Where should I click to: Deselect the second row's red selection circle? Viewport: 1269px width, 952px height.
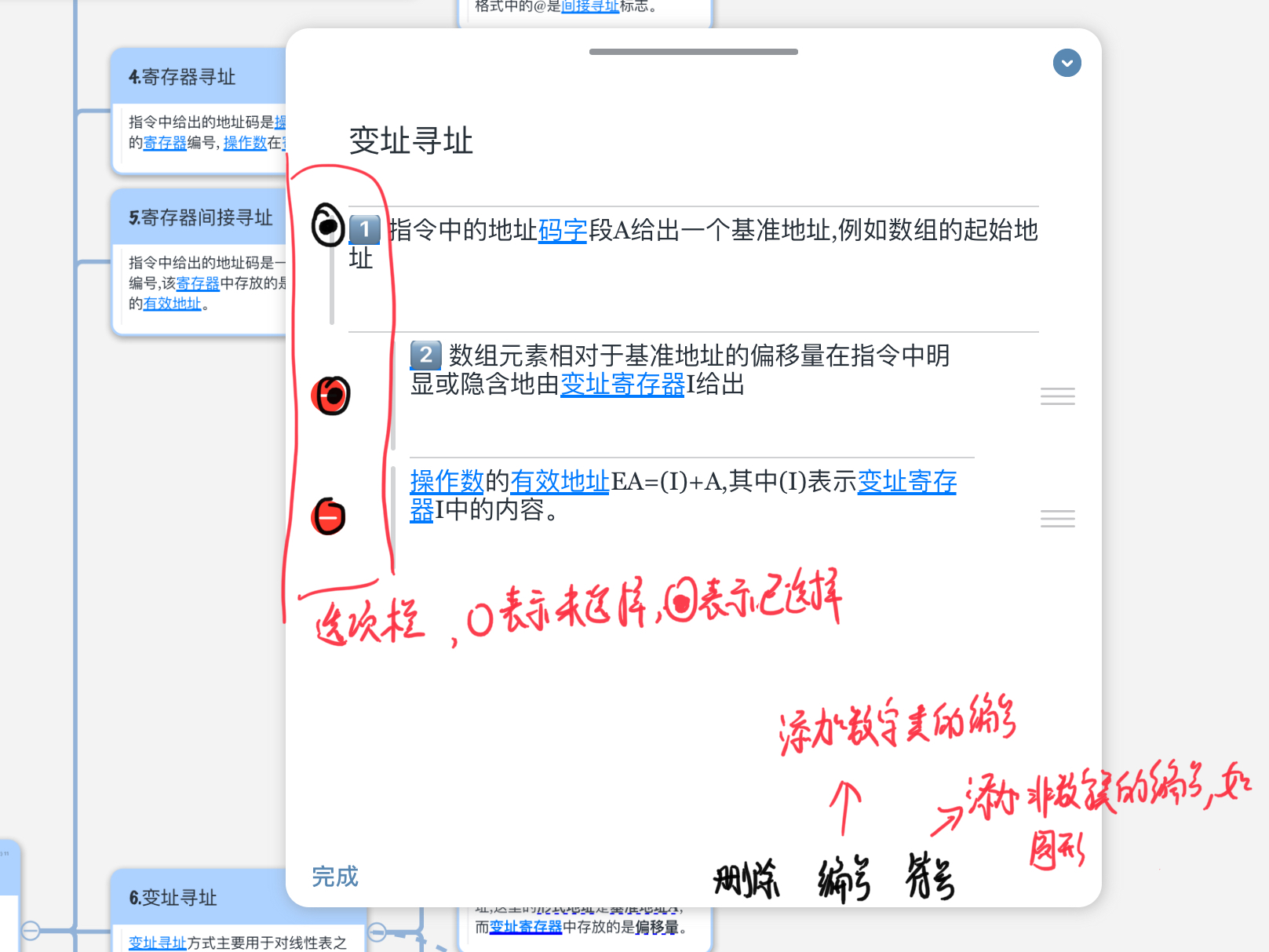tap(330, 396)
